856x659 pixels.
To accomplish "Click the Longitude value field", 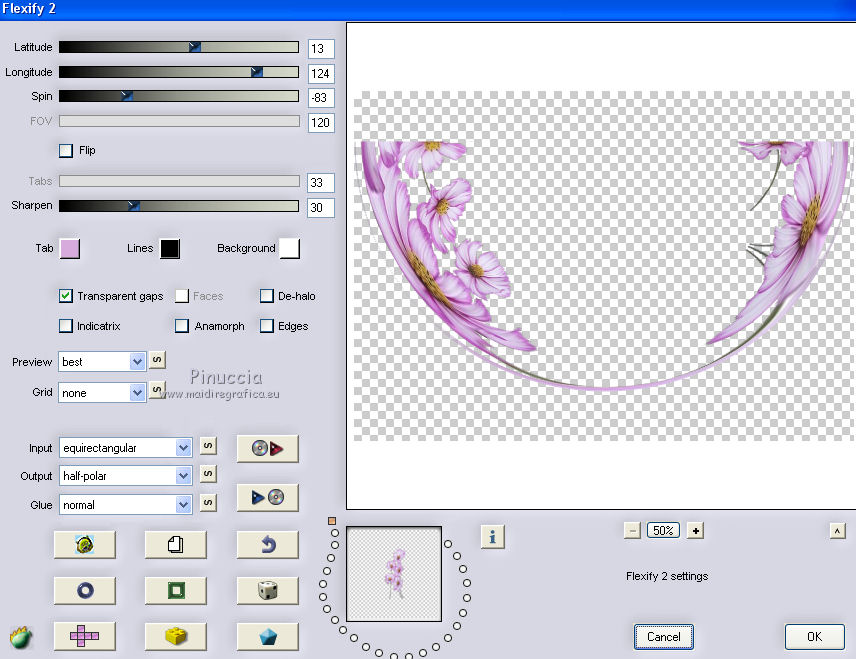I will click(x=321, y=74).
